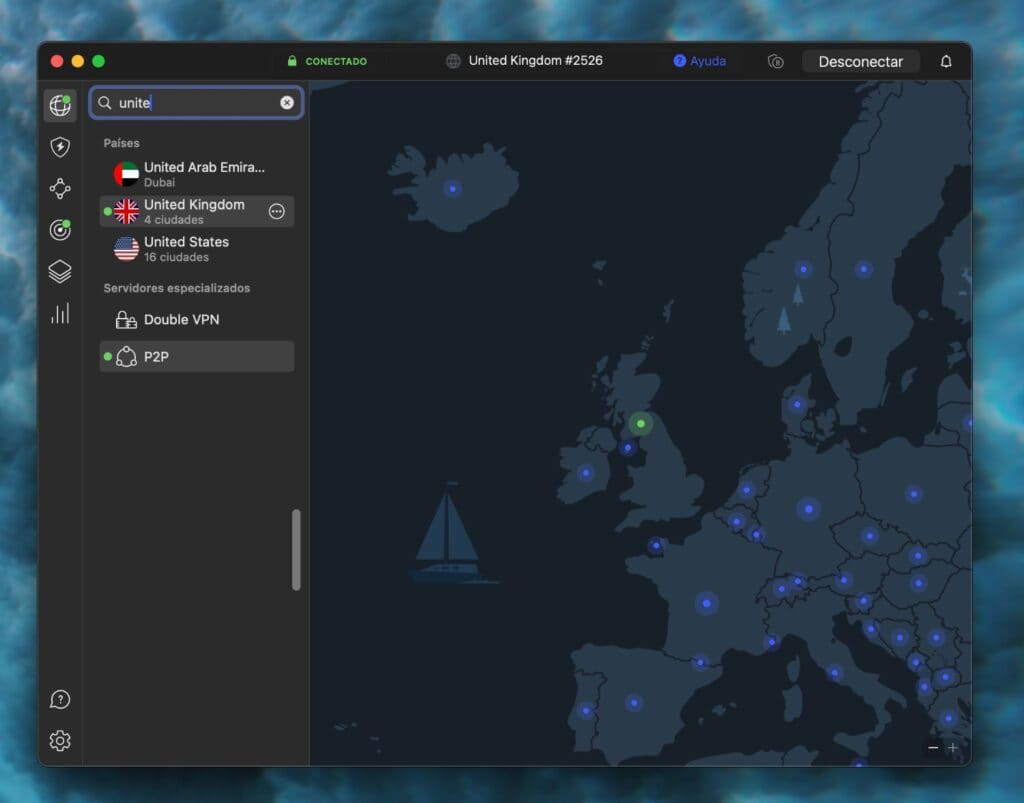Click the notification bell icon

point(945,61)
